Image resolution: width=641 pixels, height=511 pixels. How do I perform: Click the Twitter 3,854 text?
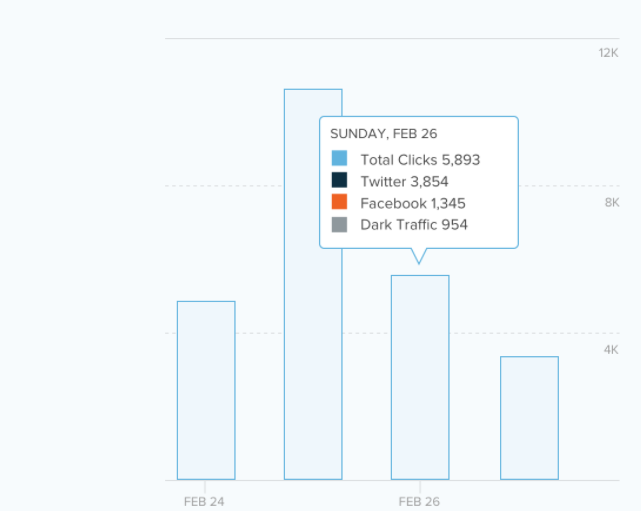404,182
